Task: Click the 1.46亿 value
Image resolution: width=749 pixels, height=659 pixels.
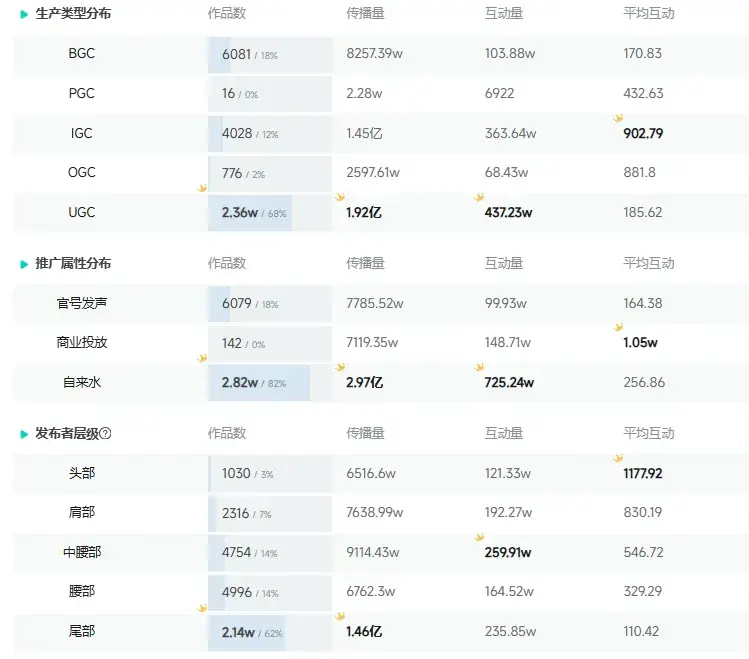Action: tap(364, 632)
